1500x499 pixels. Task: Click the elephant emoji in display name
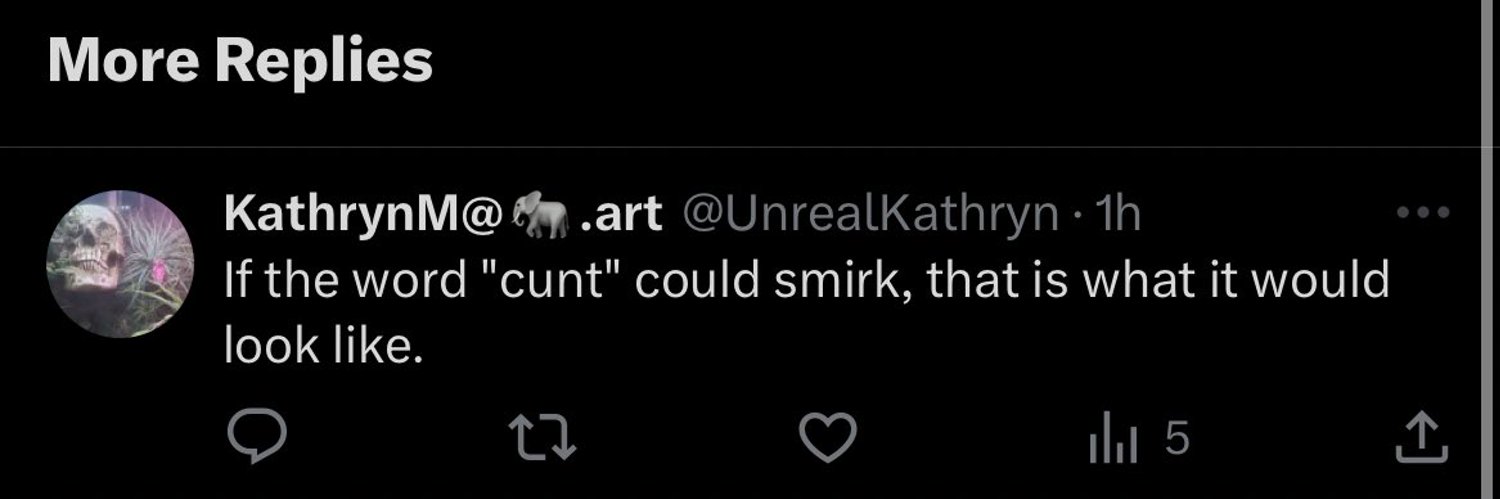pos(540,215)
